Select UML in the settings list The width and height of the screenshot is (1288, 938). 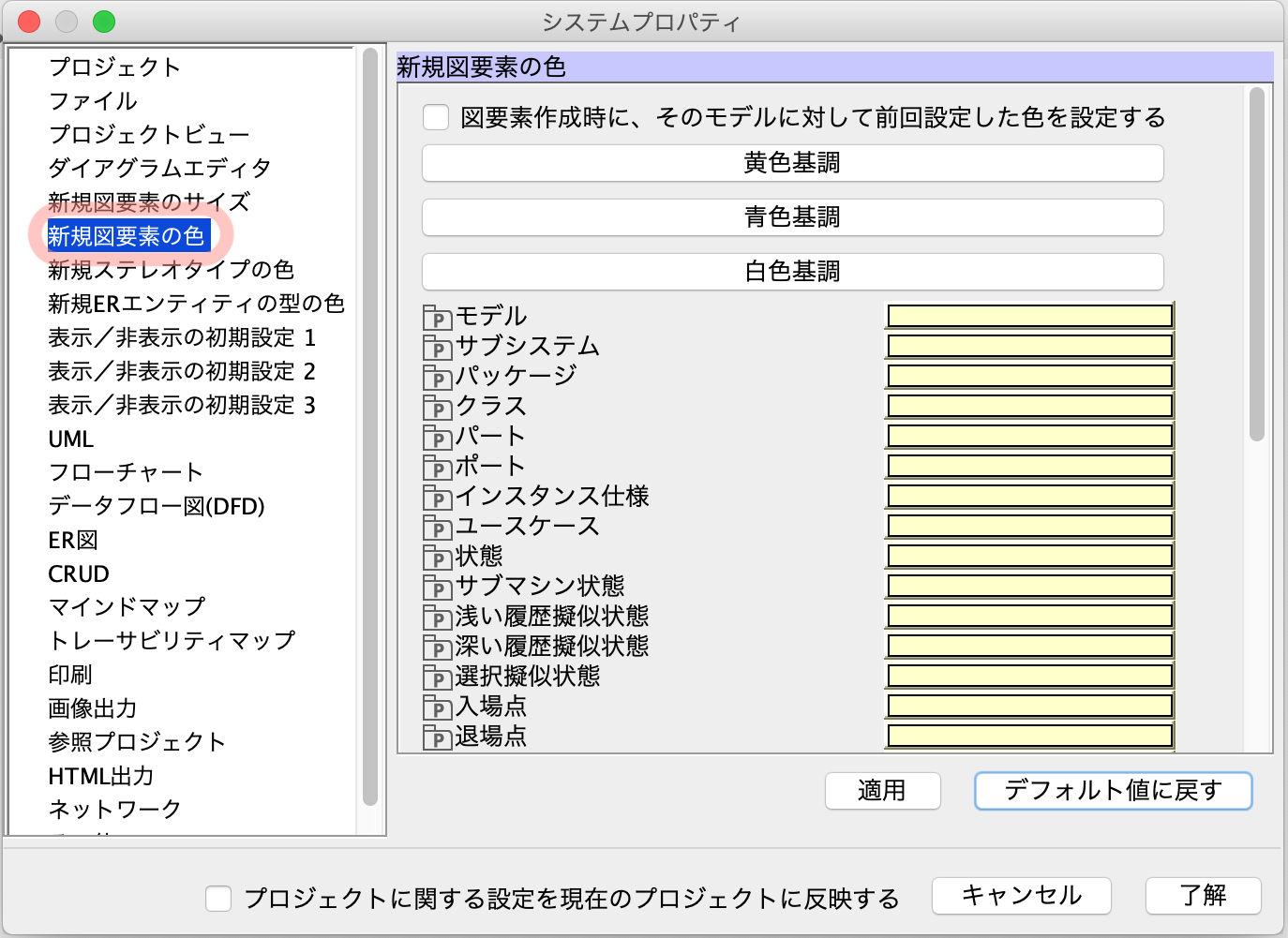coord(69,439)
